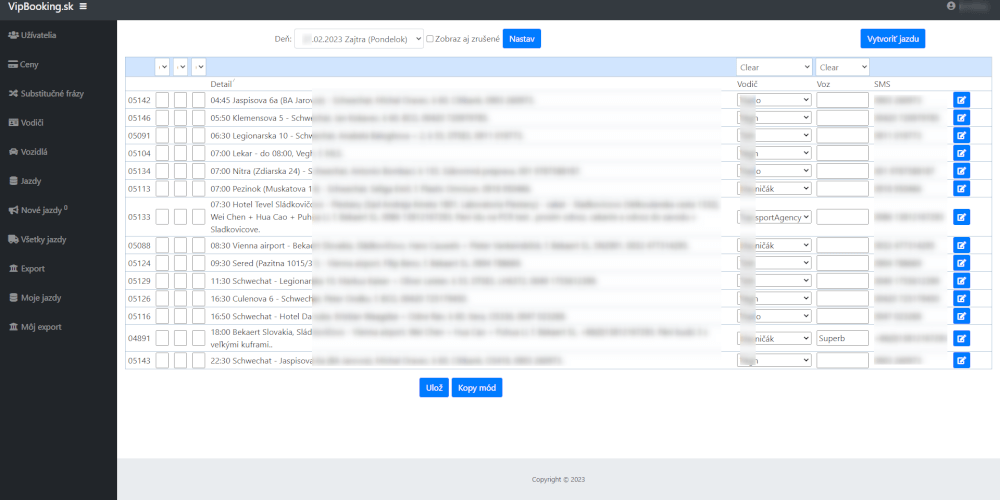Click the 'Kopy mód' button
Viewport: 1000px width, 500px height.
click(477, 388)
